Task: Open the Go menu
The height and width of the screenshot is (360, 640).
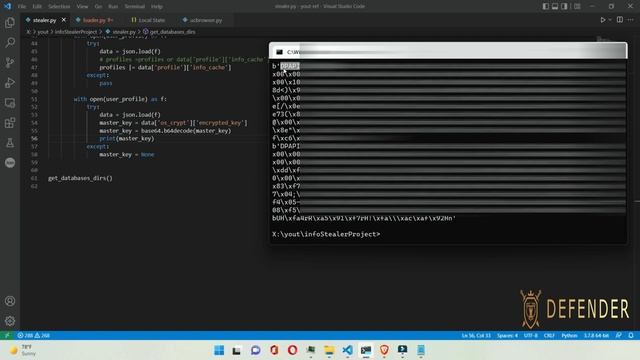Action: (x=98, y=7)
